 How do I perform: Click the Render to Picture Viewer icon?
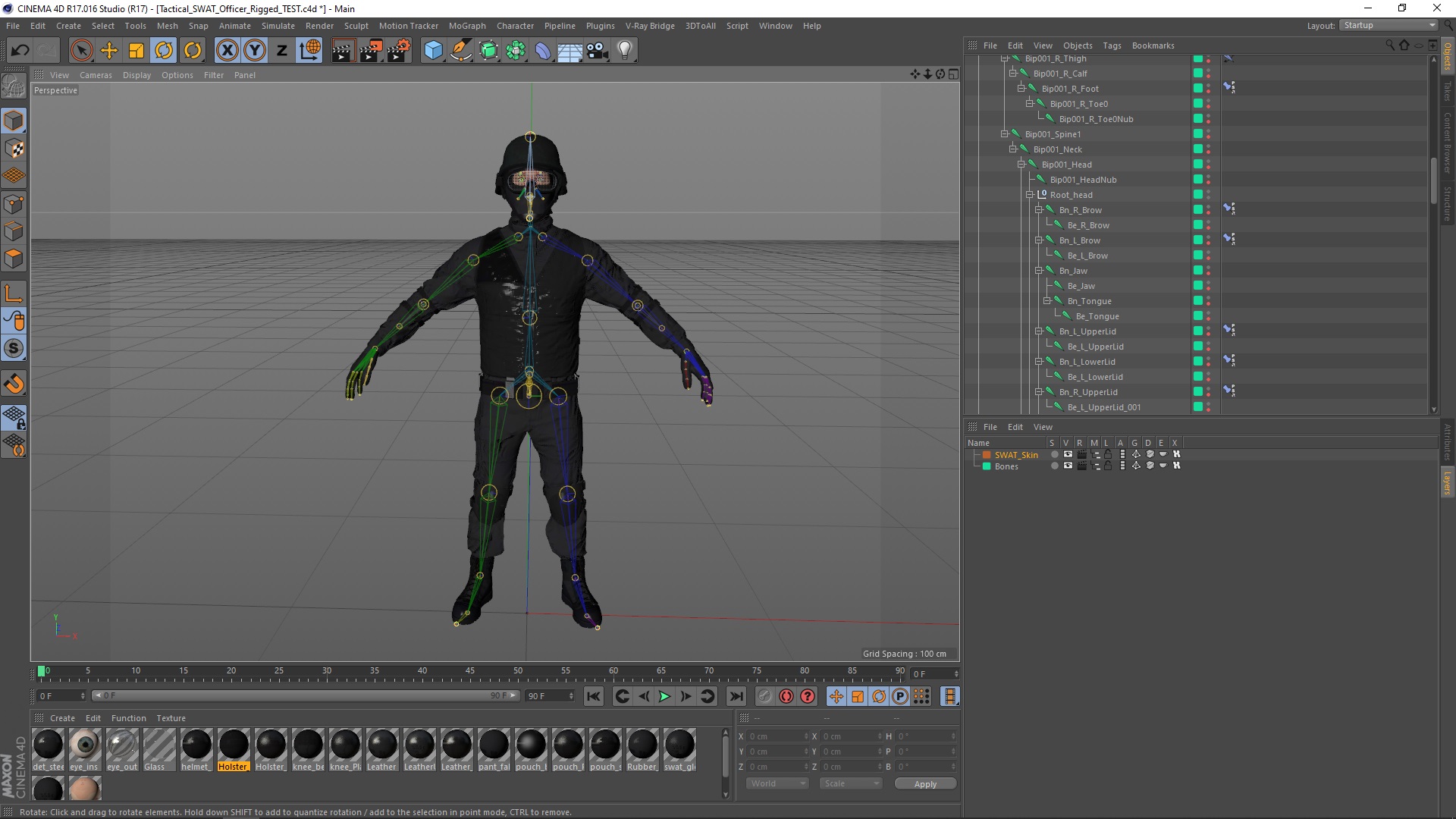[x=371, y=51]
